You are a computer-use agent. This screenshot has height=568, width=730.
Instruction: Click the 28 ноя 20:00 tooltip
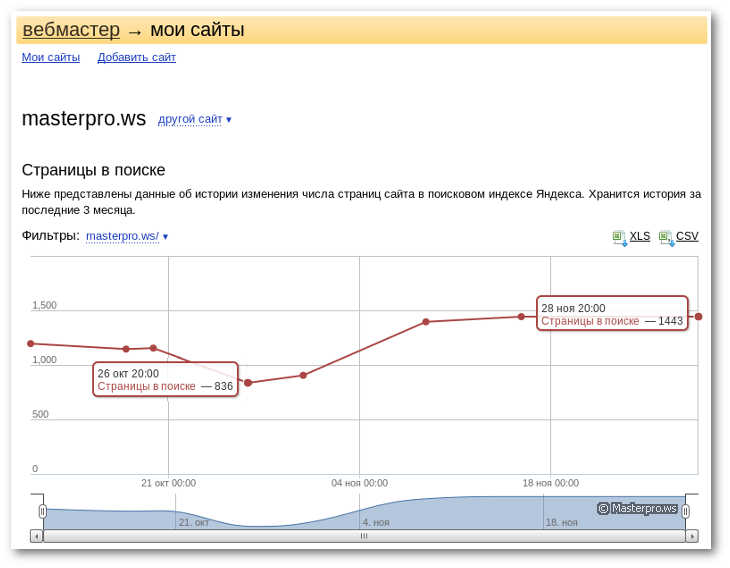(612, 313)
